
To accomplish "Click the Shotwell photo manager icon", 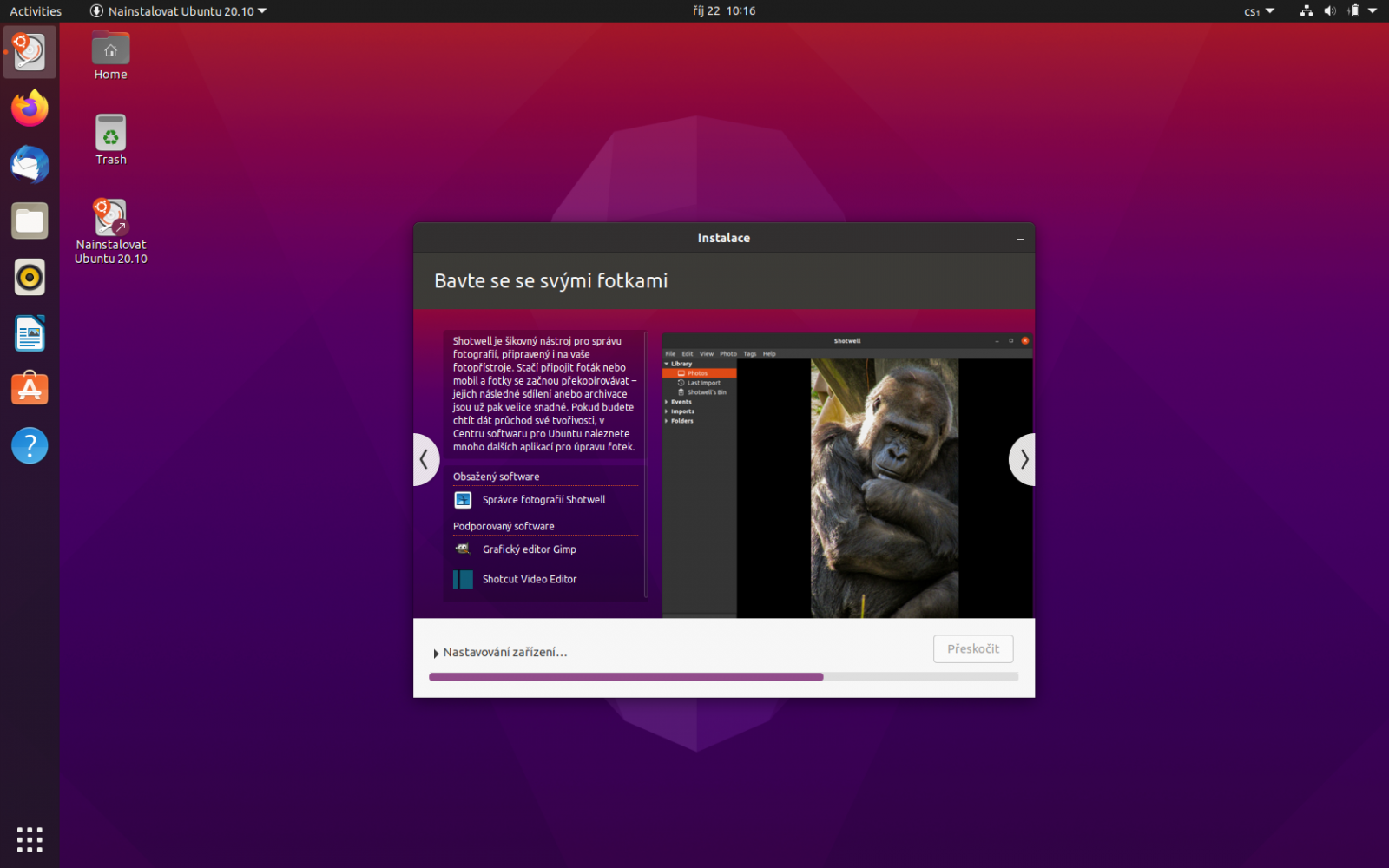I will click(462, 499).
